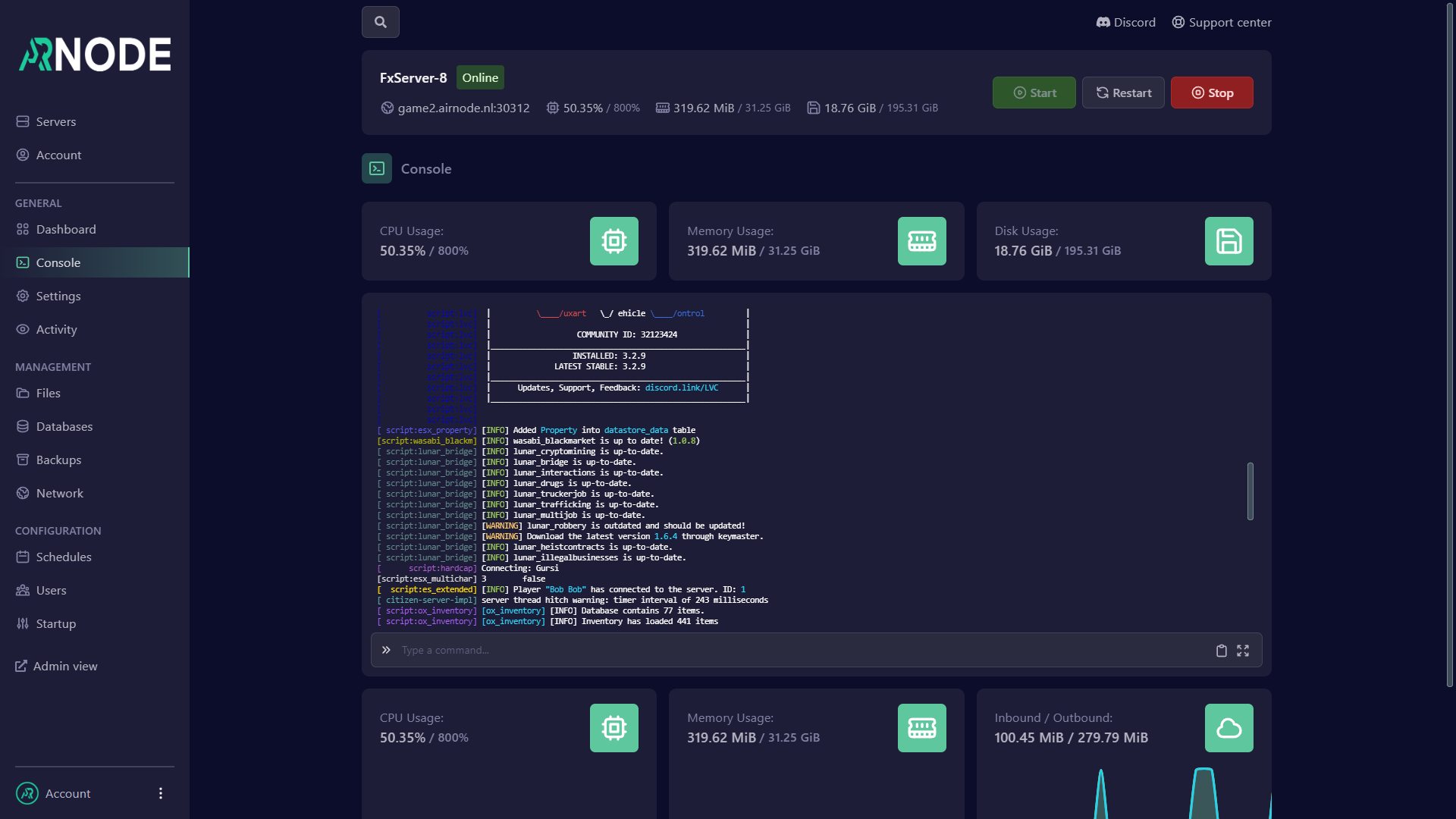
Task: Expand console to fullscreen
Action: (x=1243, y=651)
